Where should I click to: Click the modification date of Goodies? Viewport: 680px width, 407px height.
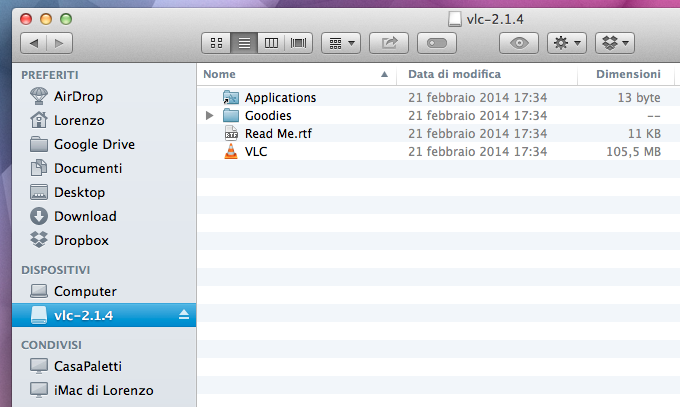[x=477, y=115]
